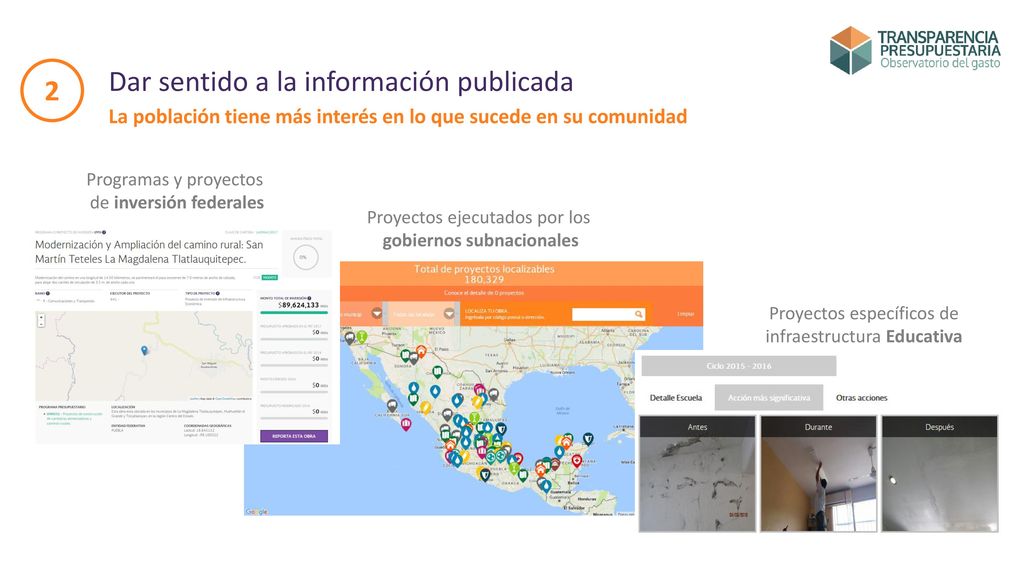This screenshot has height=576, width=1024.
Task: Click Conoce el detalle de 0 proyectos
Action: (484, 293)
